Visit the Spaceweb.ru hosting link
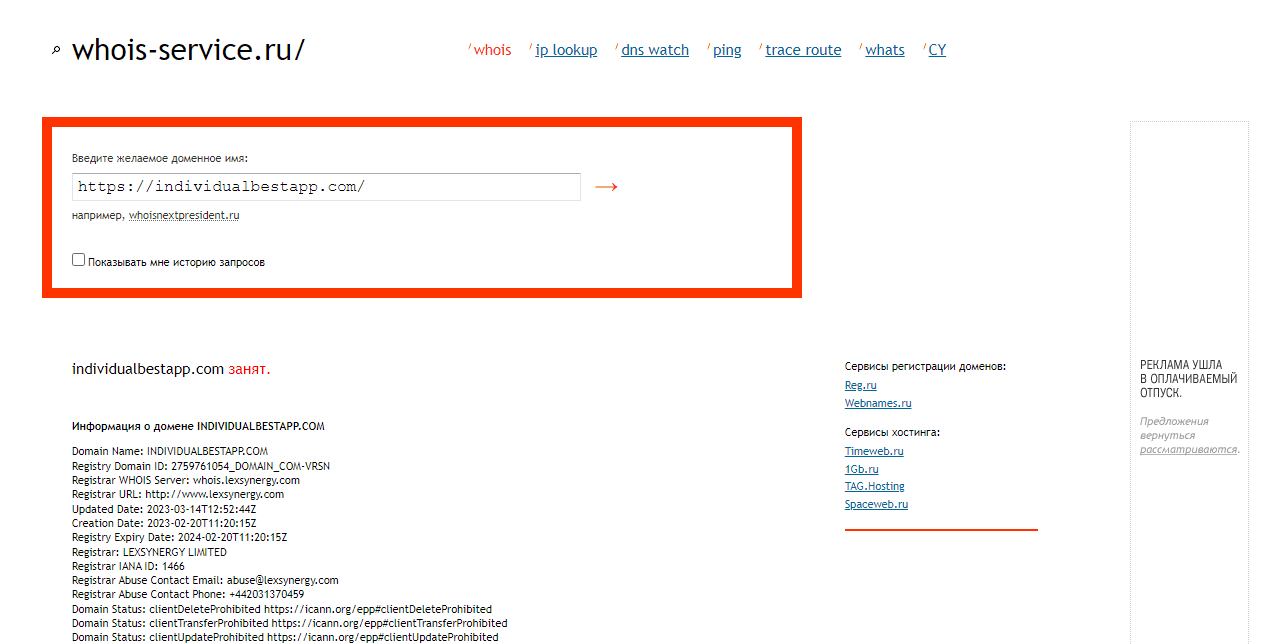The width and height of the screenshot is (1283, 644). [876, 504]
